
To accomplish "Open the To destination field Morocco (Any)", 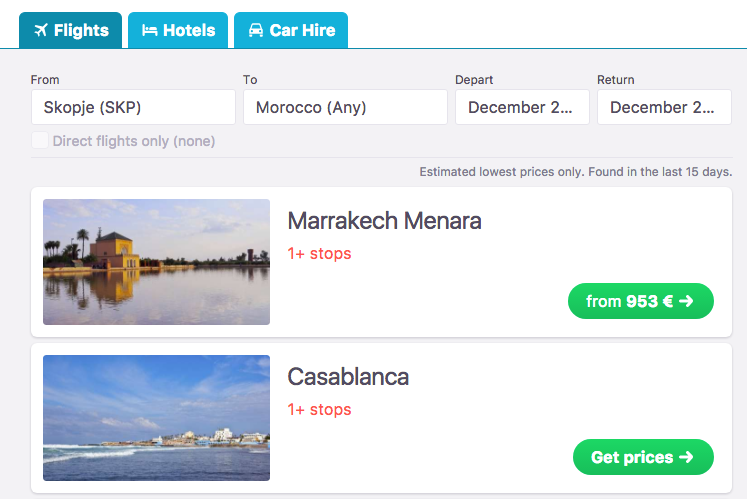I will click(345, 107).
